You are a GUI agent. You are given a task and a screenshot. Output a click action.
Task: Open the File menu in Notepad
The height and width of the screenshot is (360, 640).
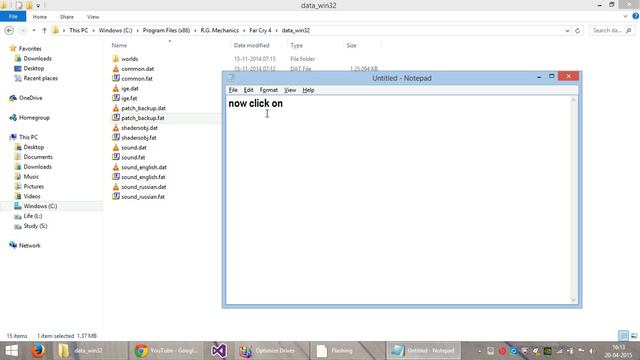pyautogui.click(x=233, y=90)
